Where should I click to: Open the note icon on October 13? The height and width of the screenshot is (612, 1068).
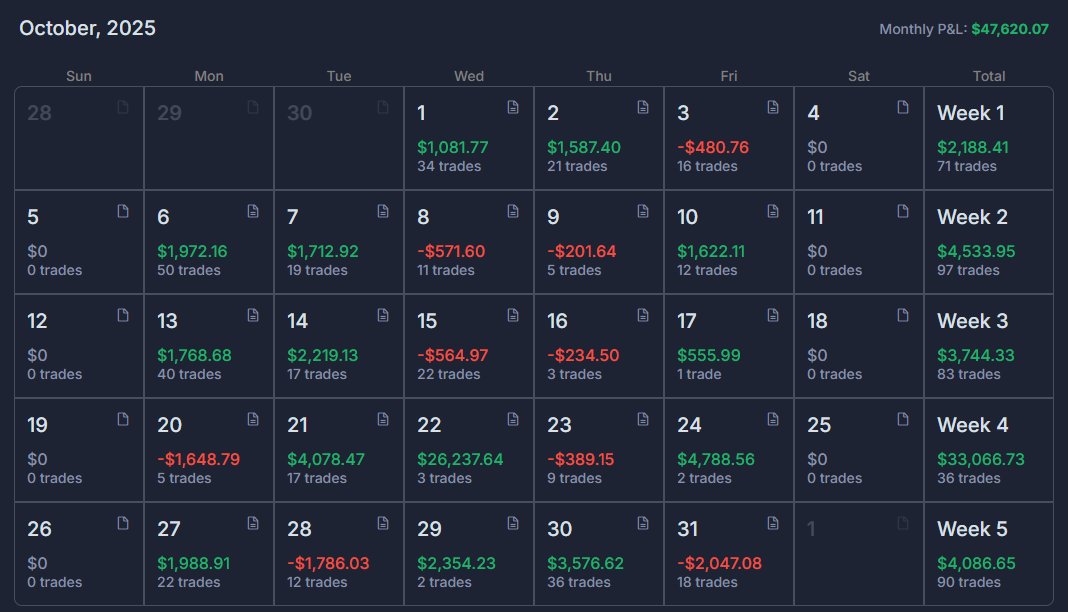pyautogui.click(x=253, y=315)
